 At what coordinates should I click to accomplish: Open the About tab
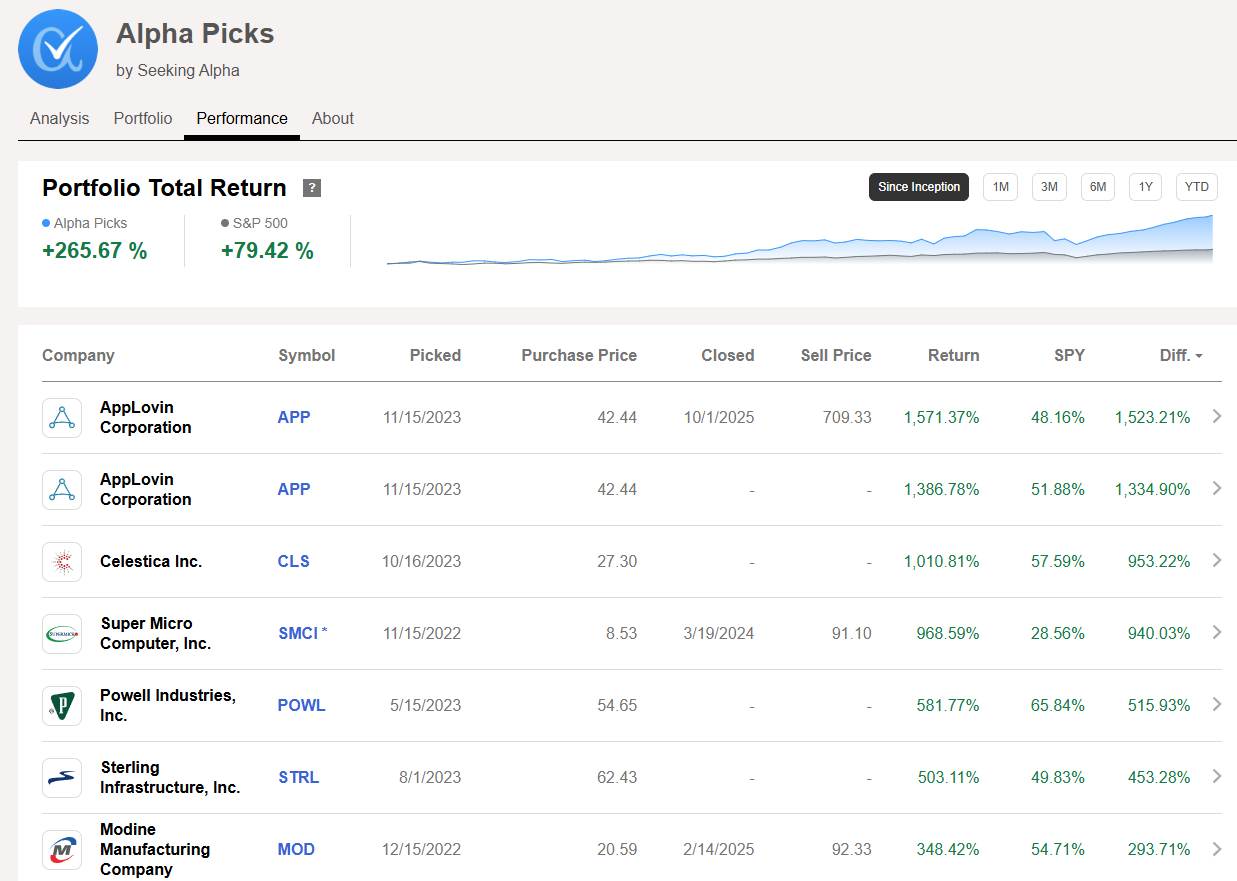pyautogui.click(x=332, y=118)
